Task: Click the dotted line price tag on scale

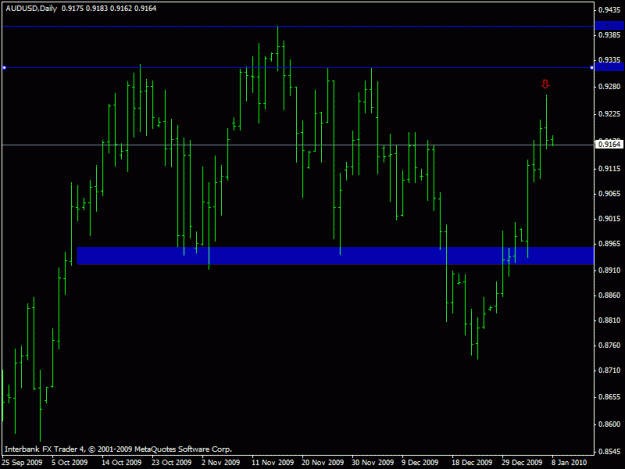Action: 609,26
